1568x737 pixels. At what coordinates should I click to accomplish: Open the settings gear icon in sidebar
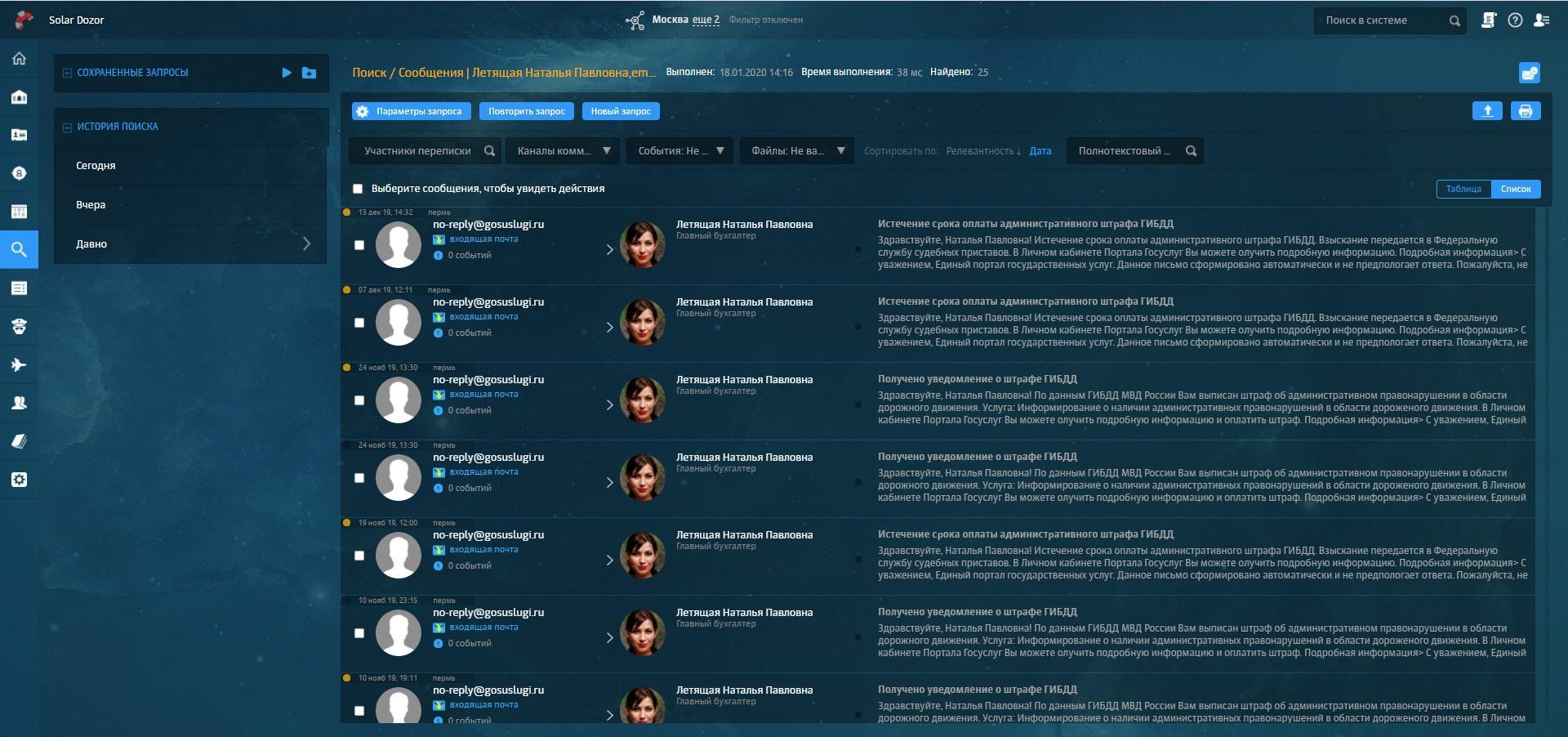click(x=19, y=480)
